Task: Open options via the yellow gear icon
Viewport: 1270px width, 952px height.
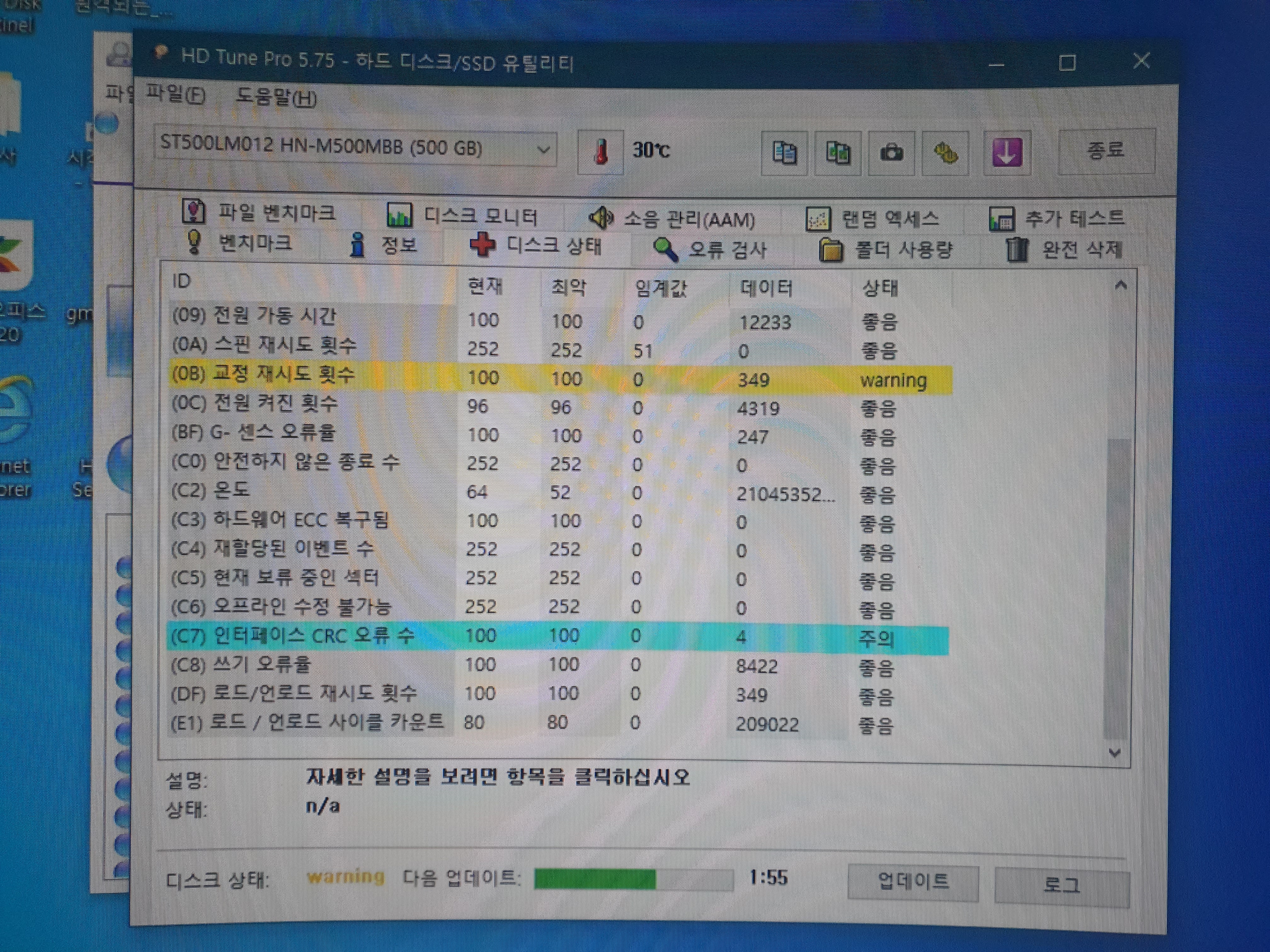Action: tap(945, 153)
